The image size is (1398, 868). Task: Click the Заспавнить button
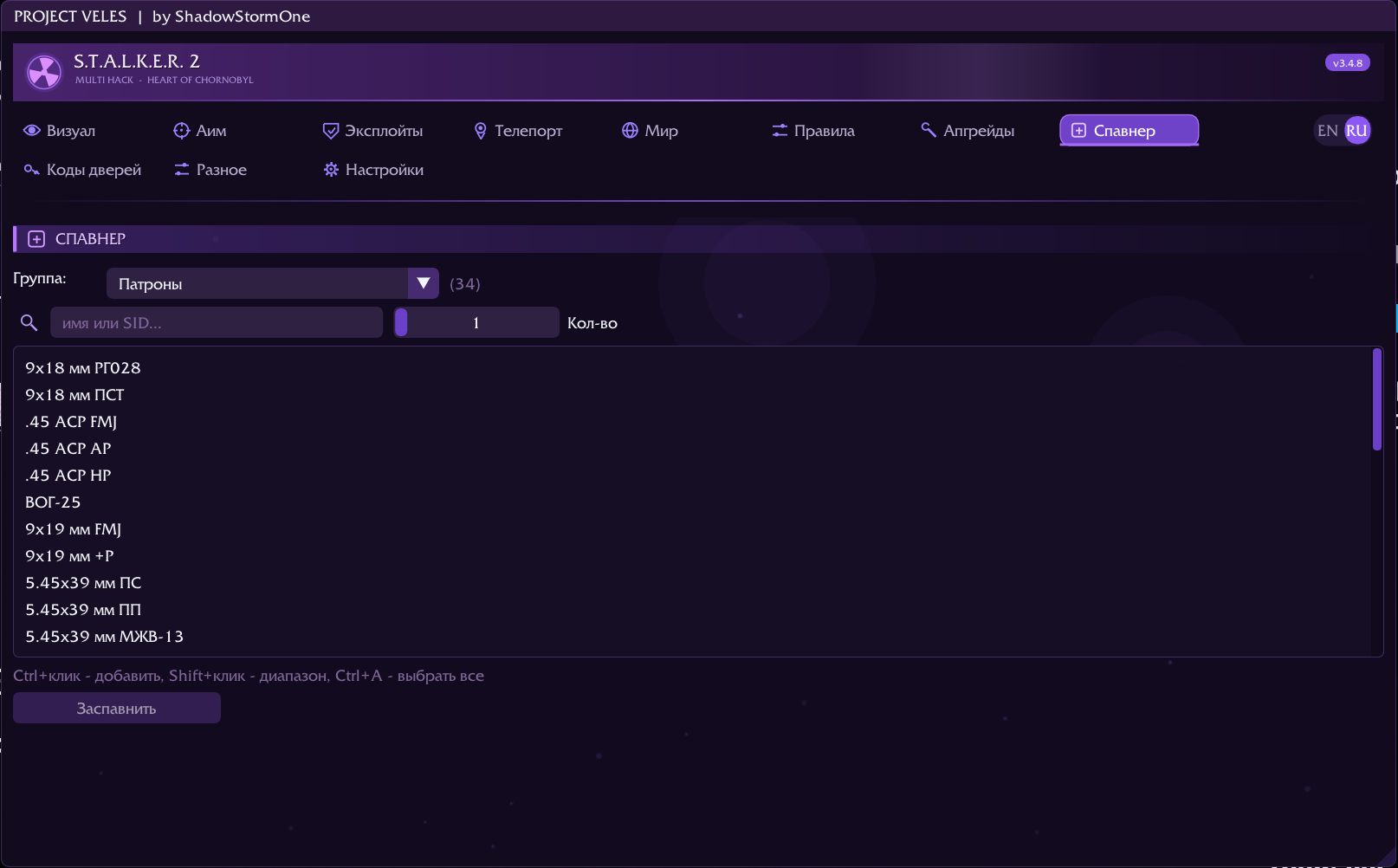(x=117, y=709)
